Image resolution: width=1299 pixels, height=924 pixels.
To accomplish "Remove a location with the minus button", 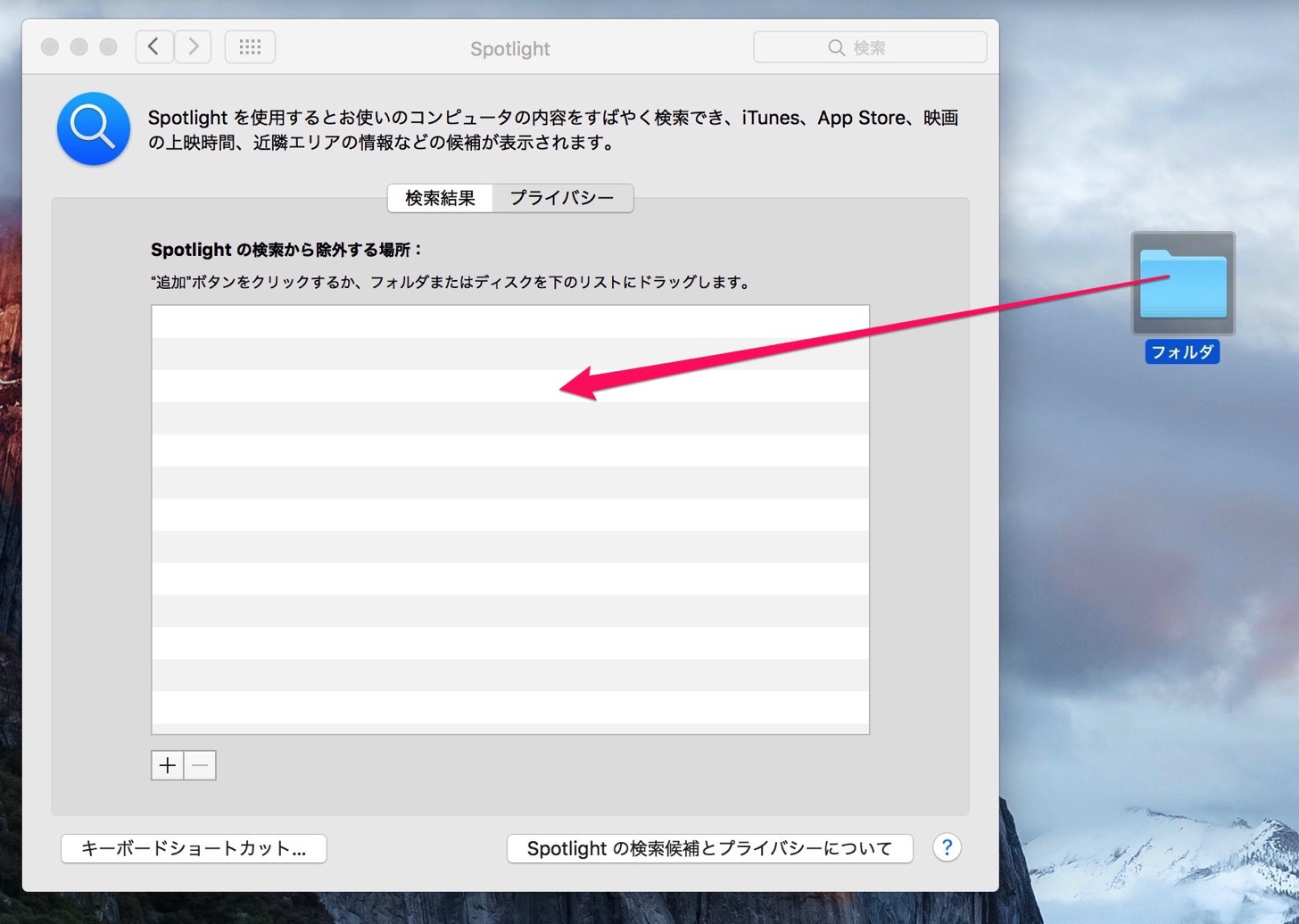I will (x=200, y=765).
